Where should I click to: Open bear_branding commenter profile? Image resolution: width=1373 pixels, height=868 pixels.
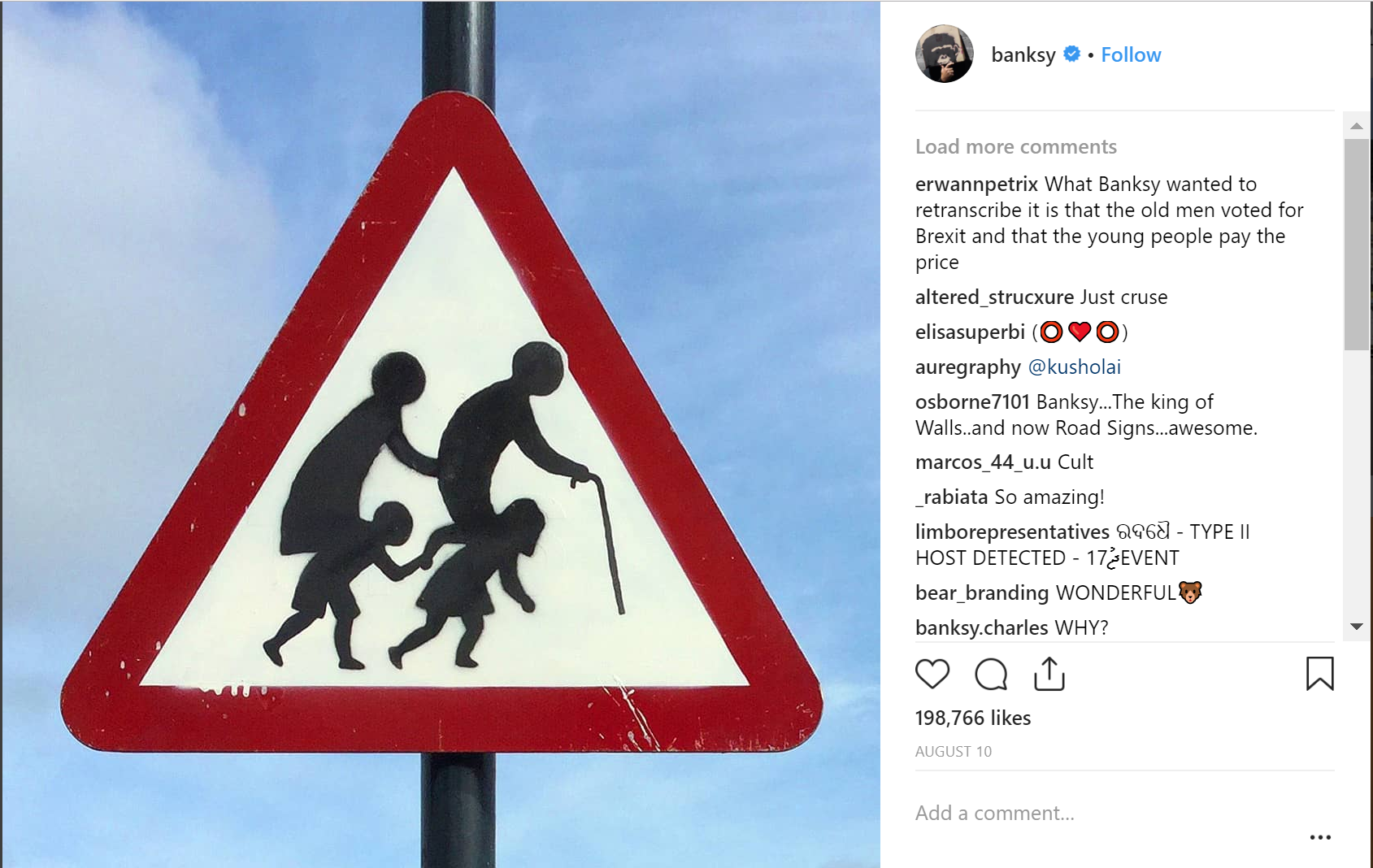(x=982, y=592)
